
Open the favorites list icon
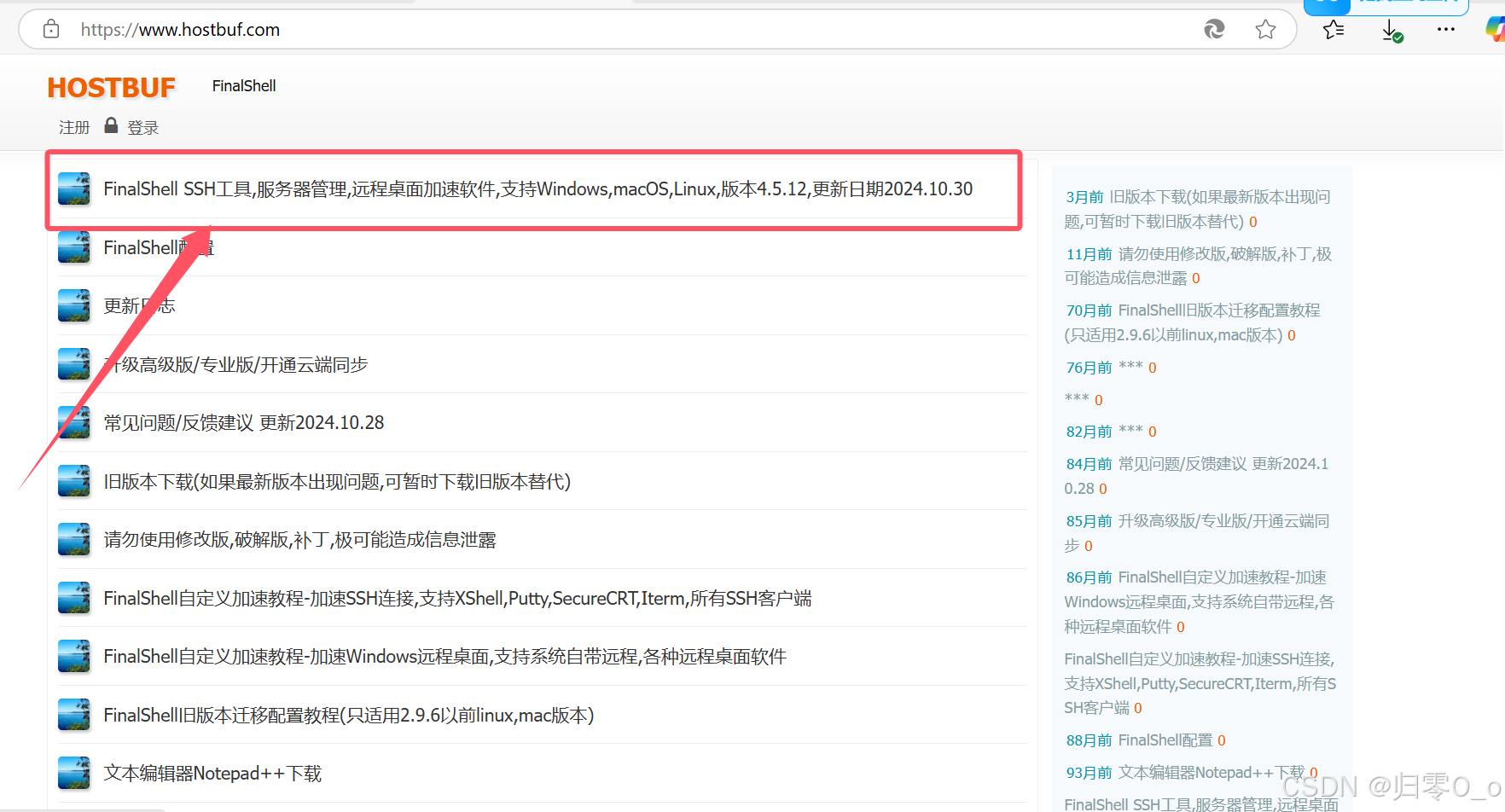click(x=1334, y=30)
